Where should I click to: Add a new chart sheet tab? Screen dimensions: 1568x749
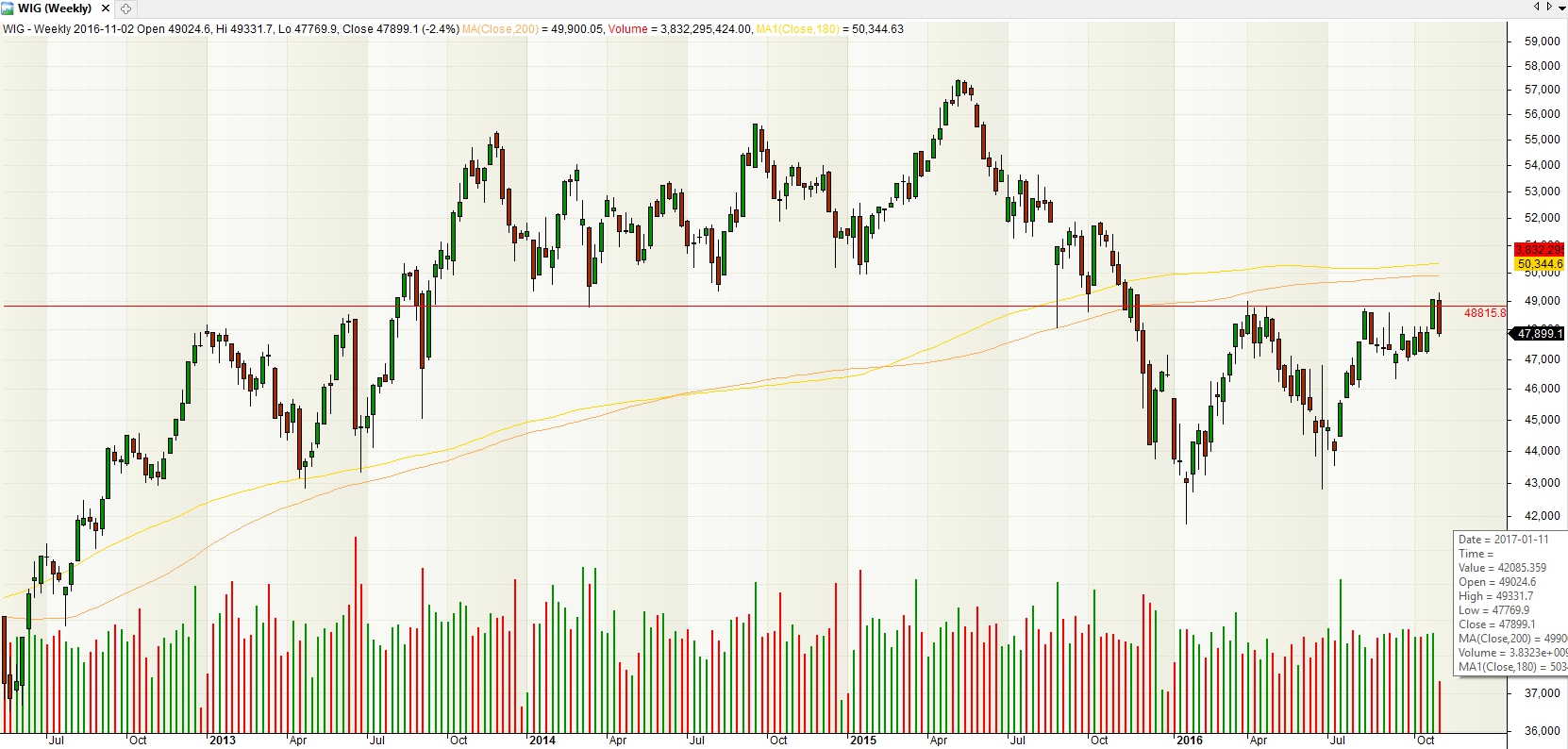125,8
